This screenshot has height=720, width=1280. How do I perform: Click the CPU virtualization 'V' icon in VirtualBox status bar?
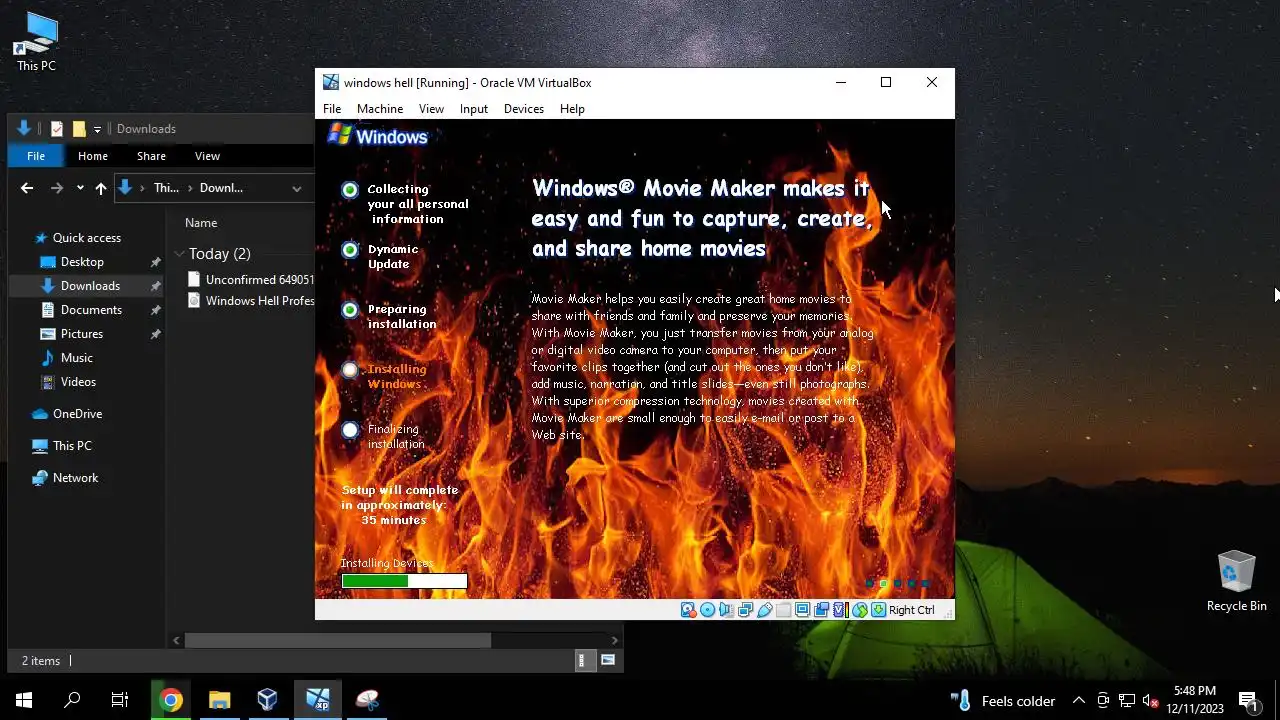pyautogui.click(x=840, y=610)
